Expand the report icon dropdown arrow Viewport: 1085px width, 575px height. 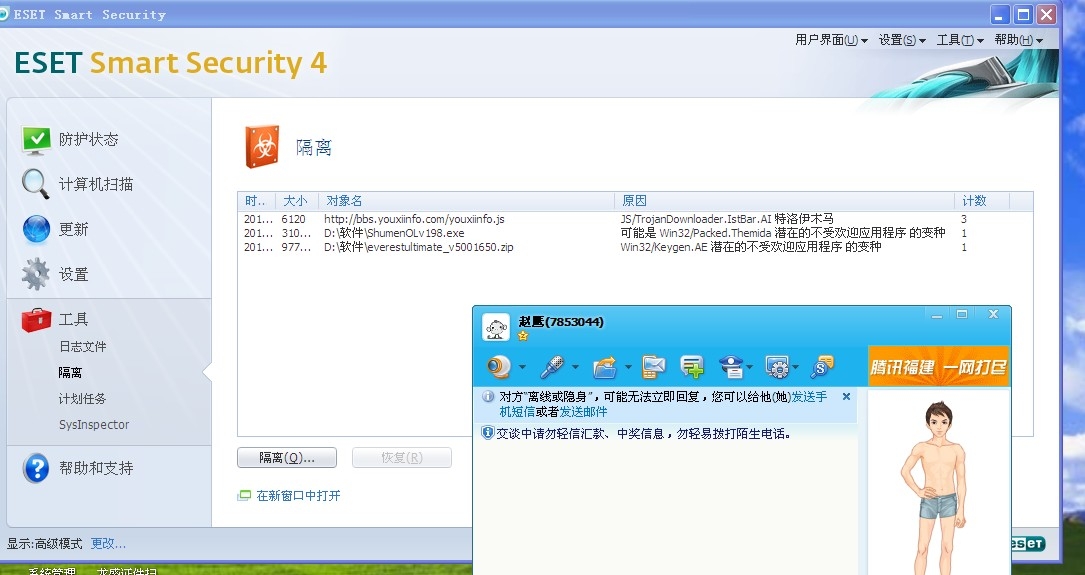[x=751, y=367]
